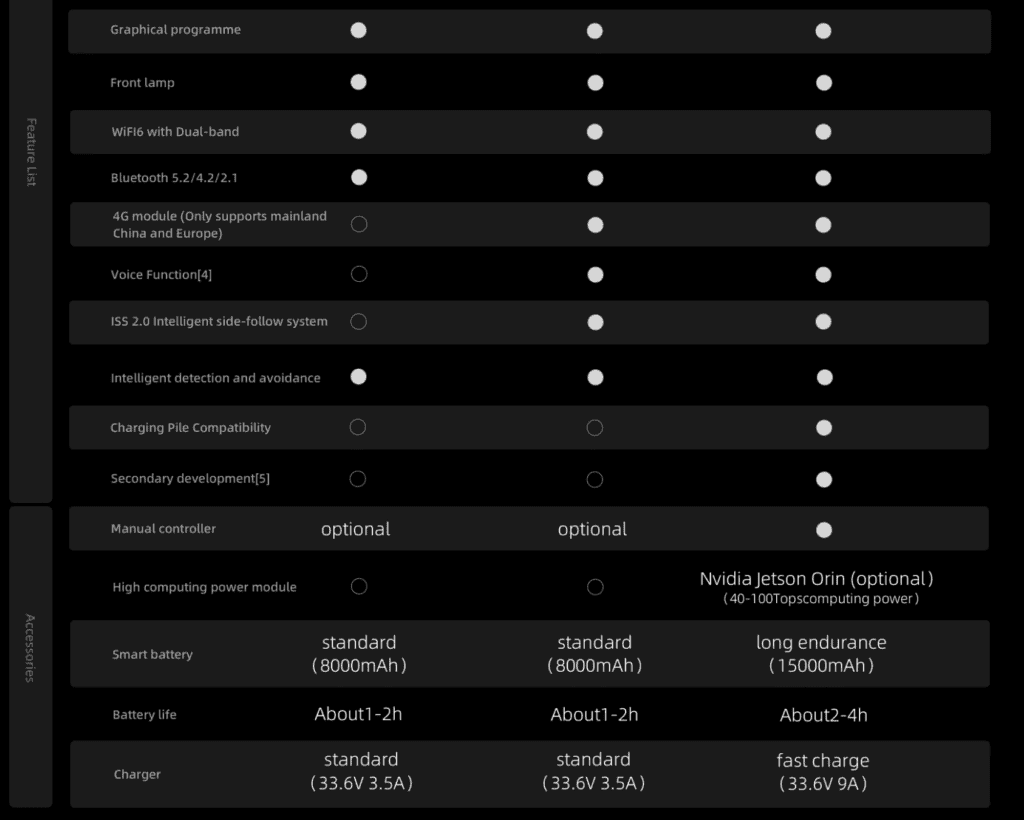
Task: Click the Accessories side label
Action: point(31,648)
